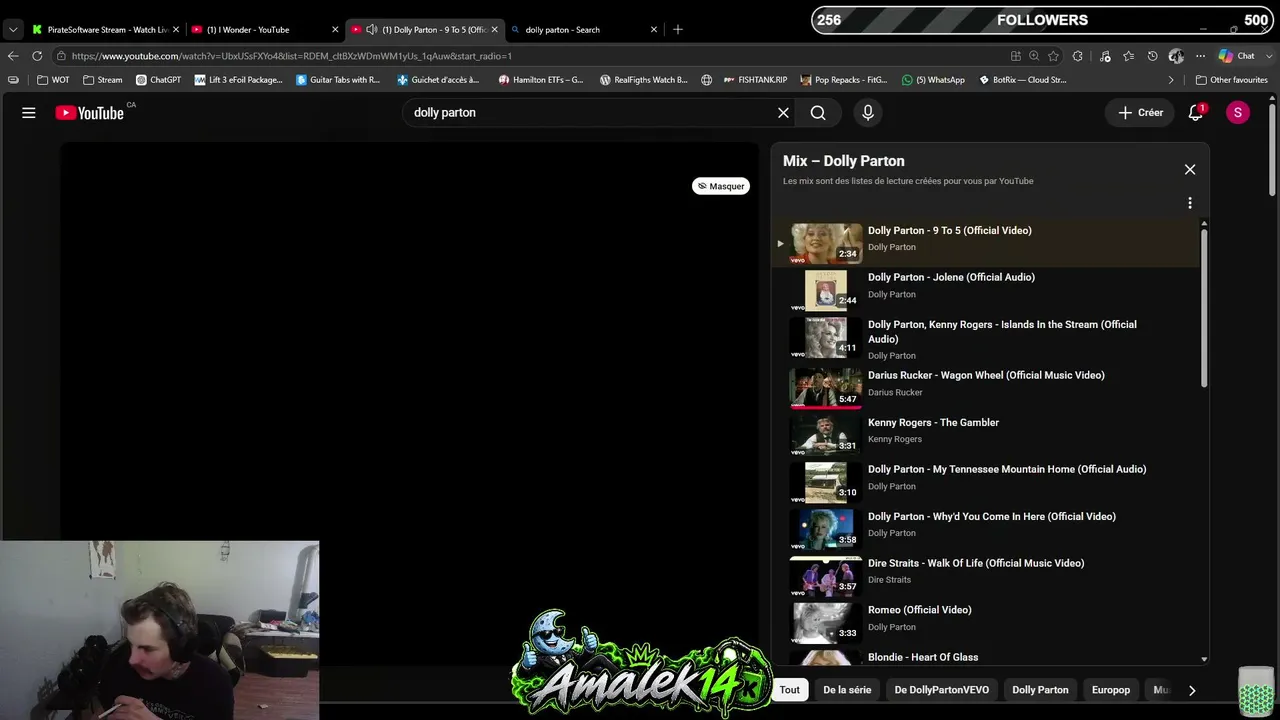This screenshot has height=720, width=1280.
Task: Mute the Dolly Parton tab audio icon
Action: click(x=372, y=30)
